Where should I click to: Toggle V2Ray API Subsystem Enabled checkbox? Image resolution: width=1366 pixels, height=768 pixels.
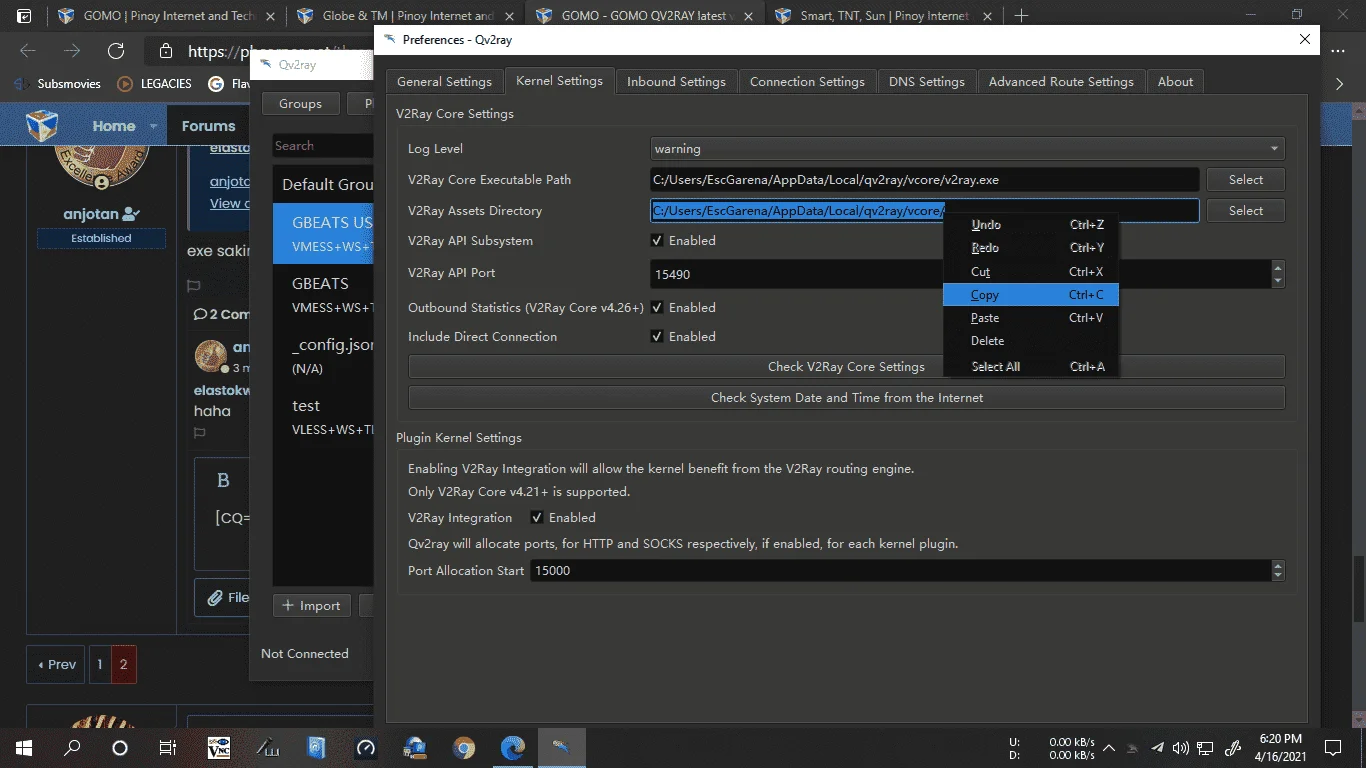(657, 241)
